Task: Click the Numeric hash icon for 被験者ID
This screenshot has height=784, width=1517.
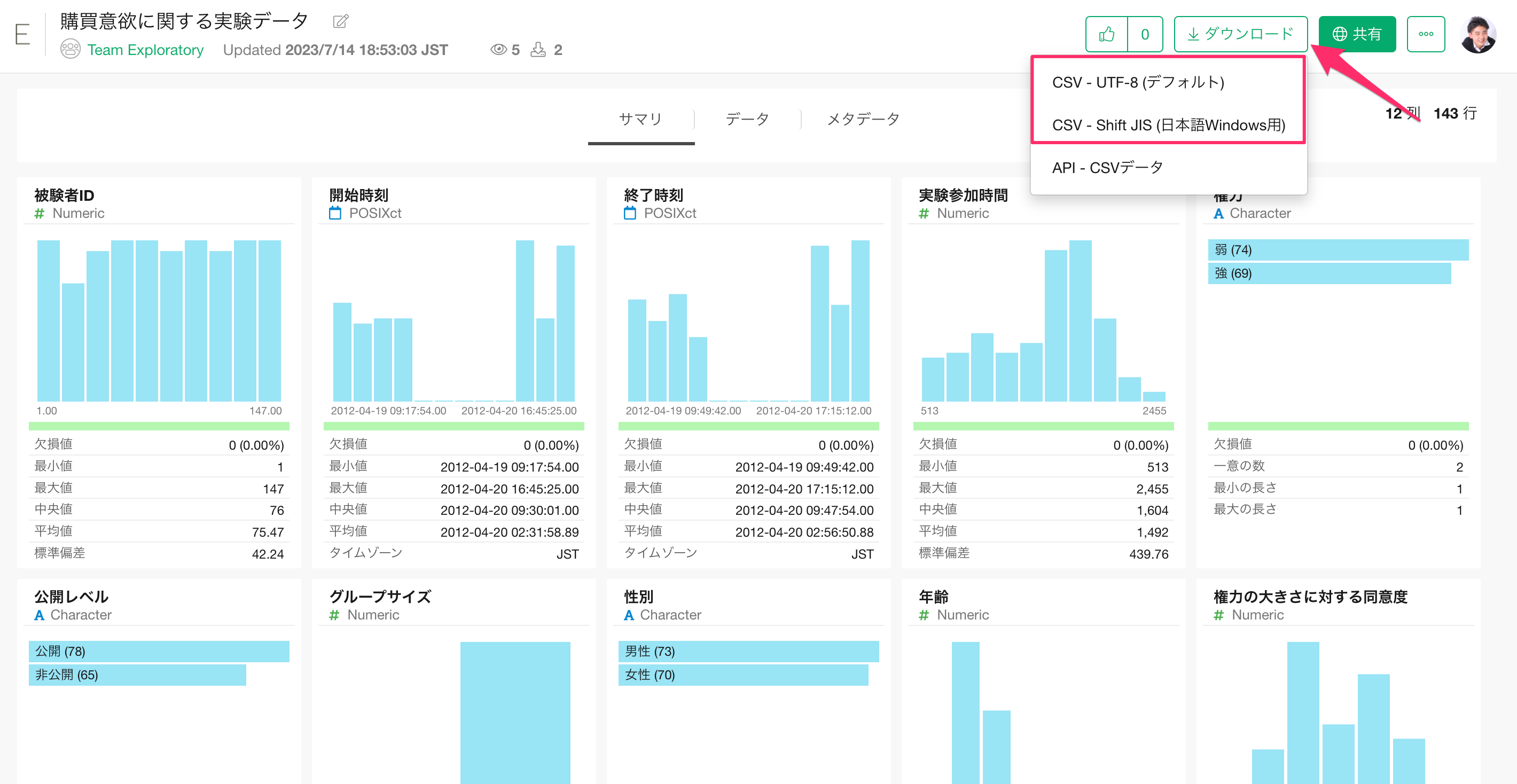Action: pyautogui.click(x=40, y=214)
